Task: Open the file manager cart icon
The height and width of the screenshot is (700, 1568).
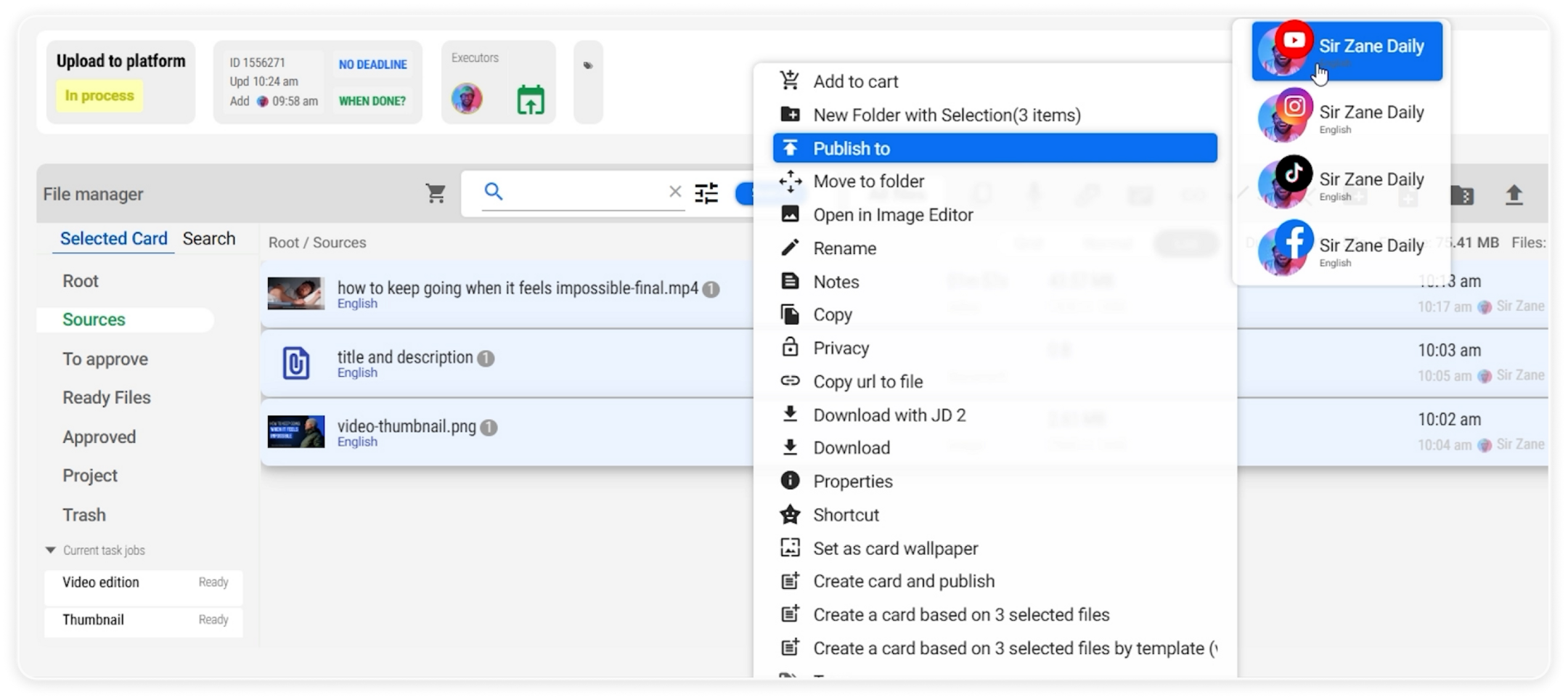Action: [x=436, y=193]
